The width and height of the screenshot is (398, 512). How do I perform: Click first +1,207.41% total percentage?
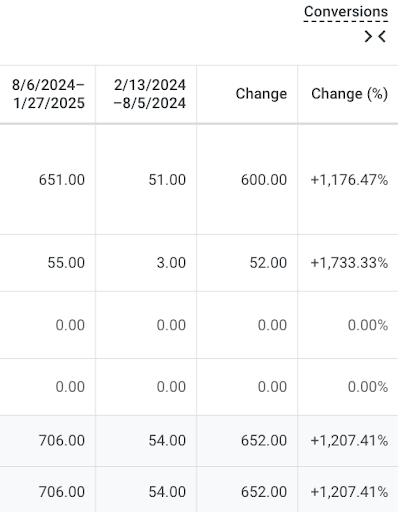tap(349, 441)
